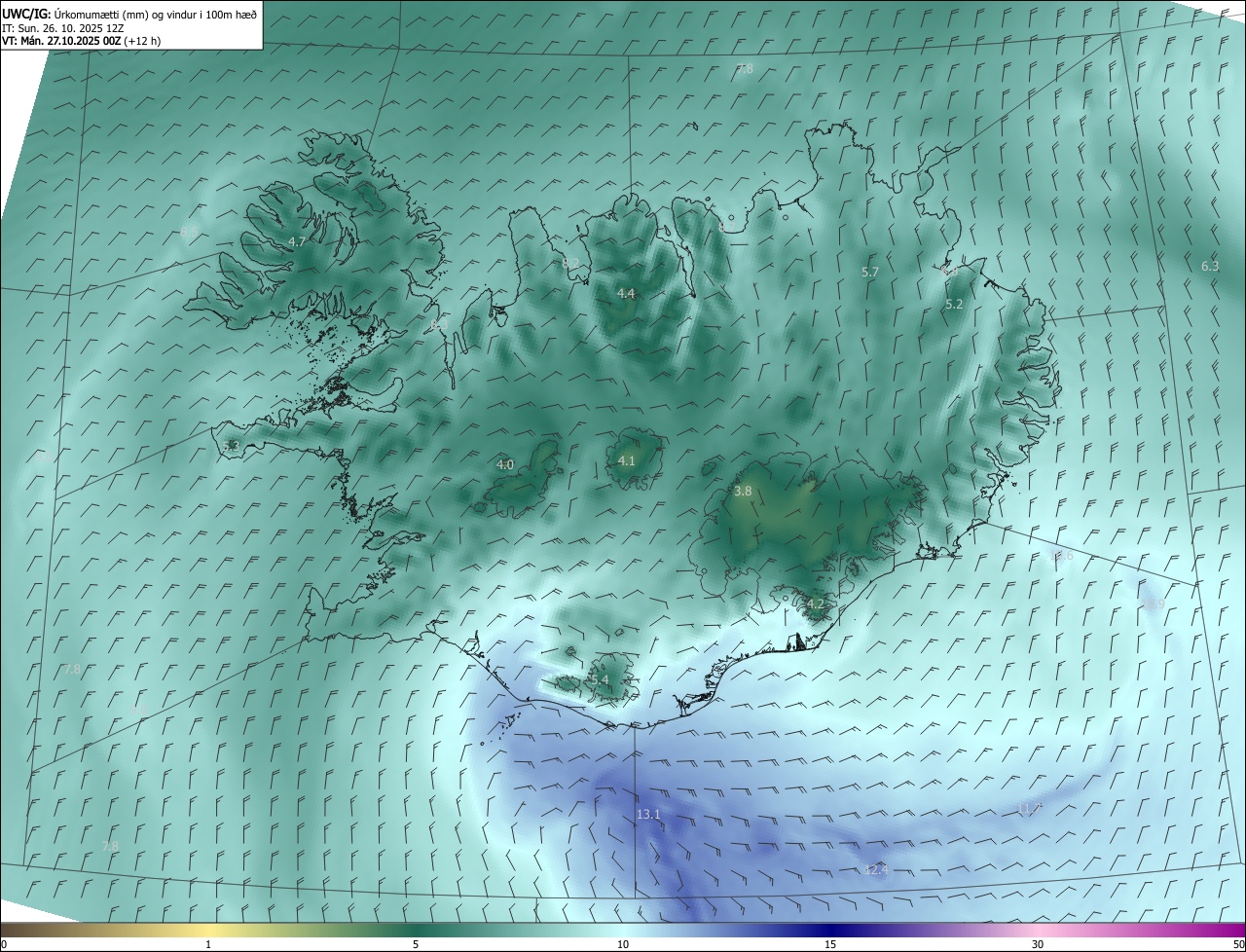The width and height of the screenshot is (1246, 952).
Task: Click the 5.3 value on Snæfellsnes peninsula
Action: click(x=231, y=446)
